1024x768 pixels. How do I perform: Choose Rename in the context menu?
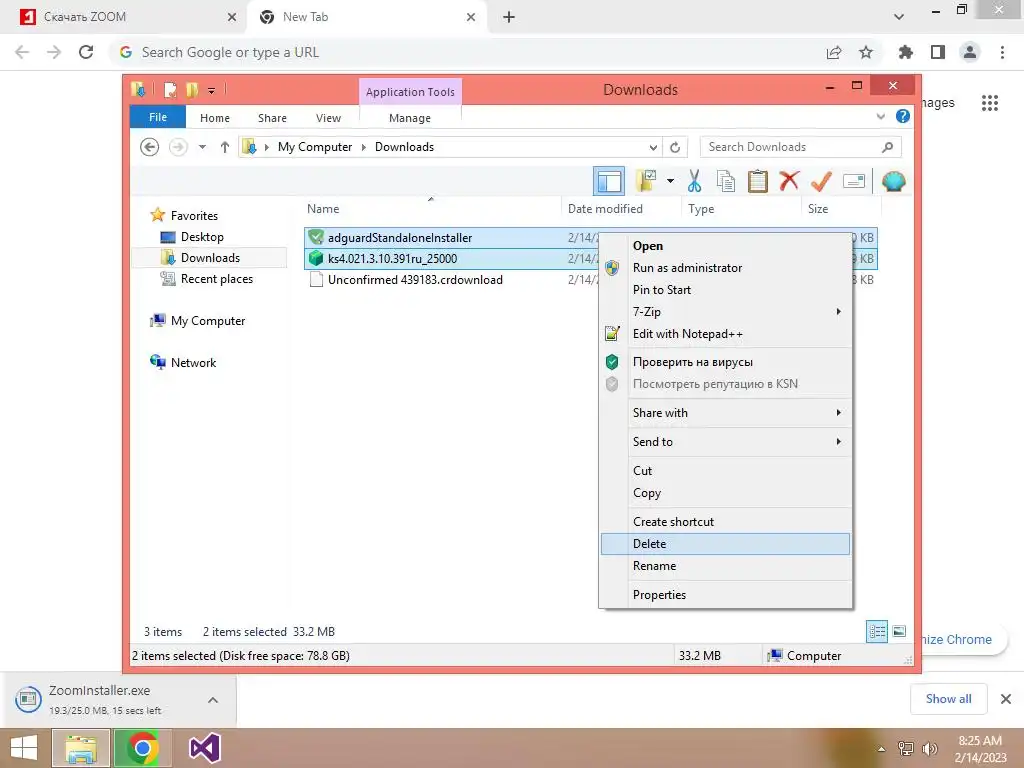(x=725, y=566)
